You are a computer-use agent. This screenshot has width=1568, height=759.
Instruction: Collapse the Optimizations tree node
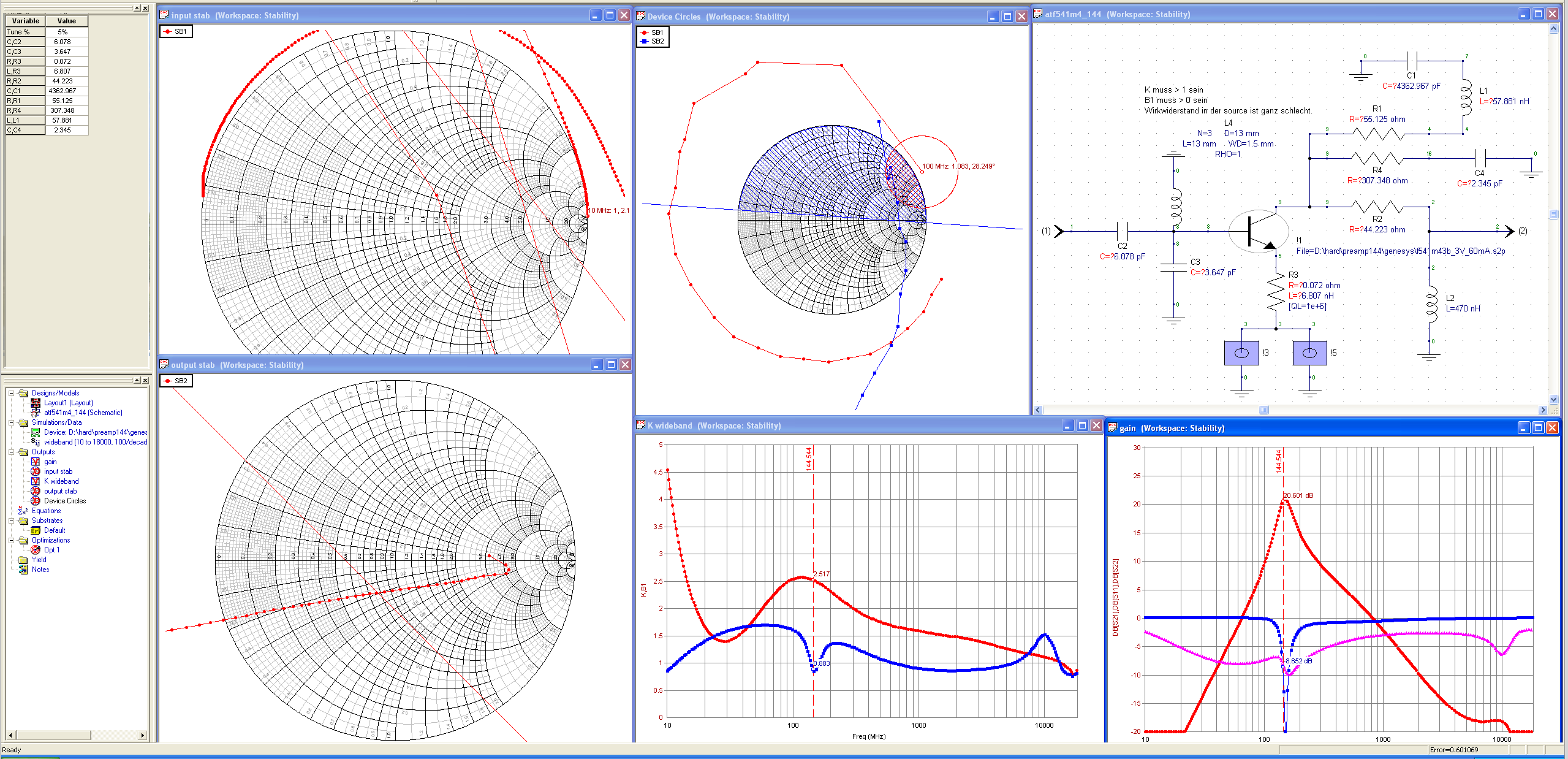pyautogui.click(x=11, y=540)
